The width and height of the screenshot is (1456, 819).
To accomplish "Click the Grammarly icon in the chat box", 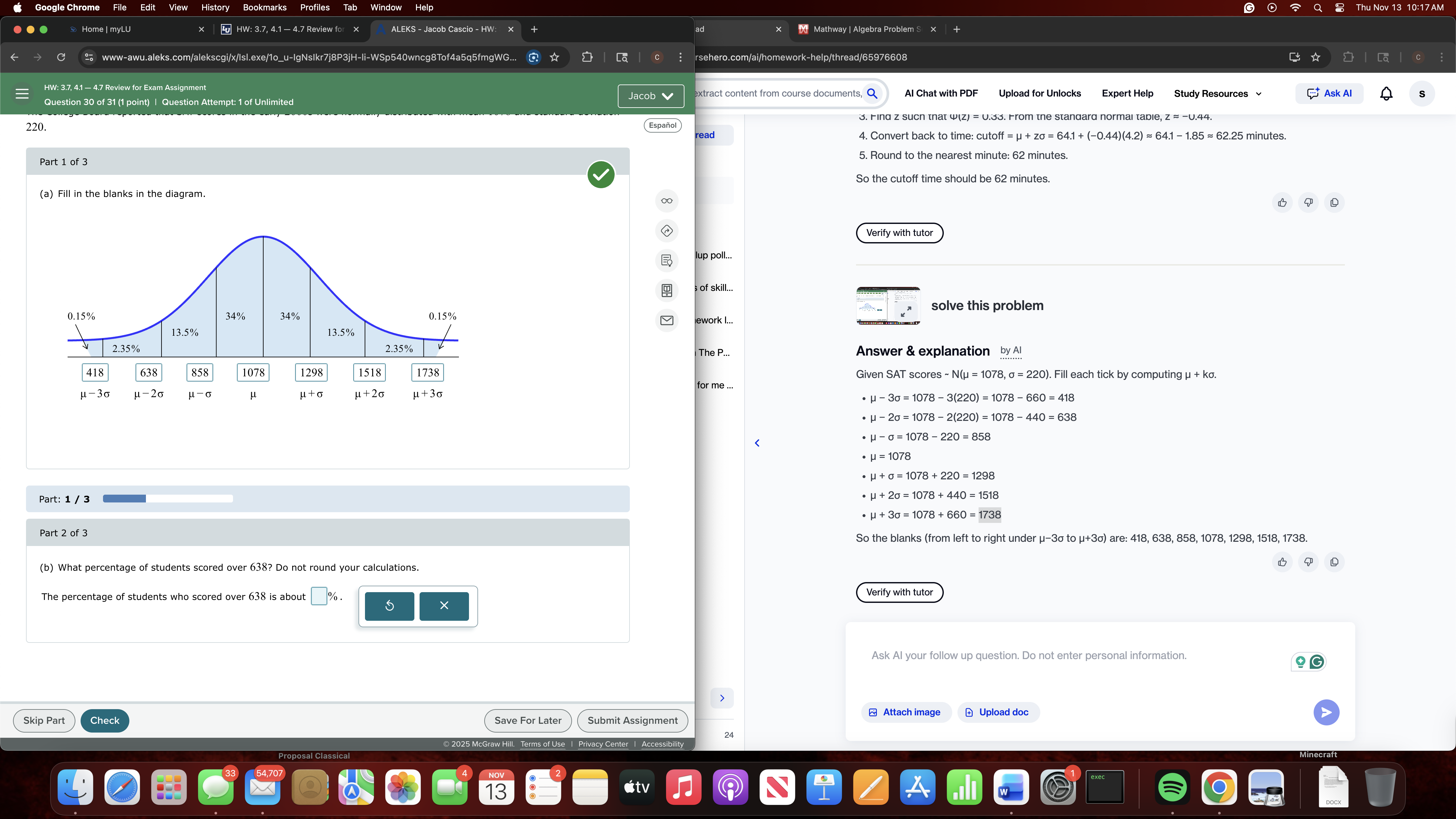I will [x=1318, y=661].
